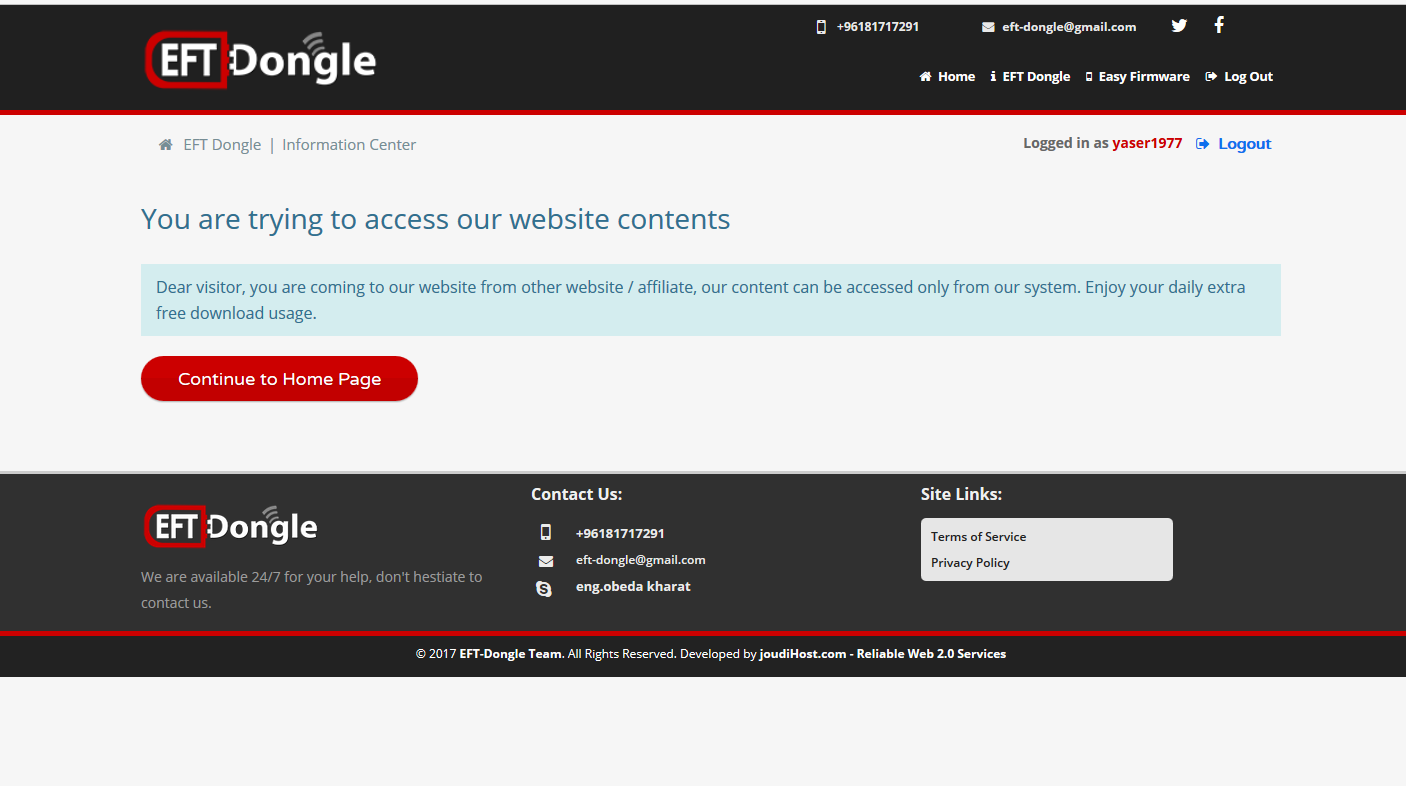This screenshot has width=1406, height=786.
Task: Click the available 24/7 footer text
Action: [312, 590]
